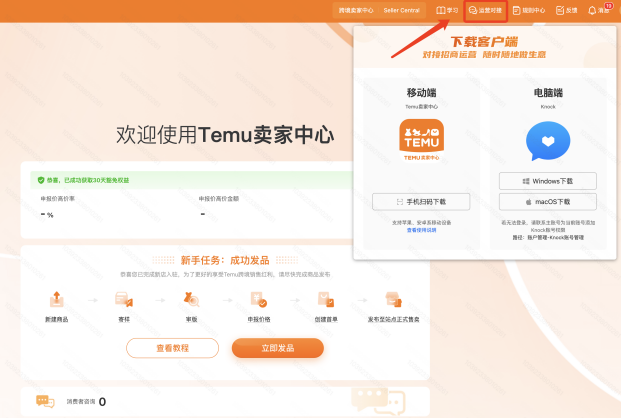
Task: Open the 学习 (learning) book icon
Action: [441, 10]
